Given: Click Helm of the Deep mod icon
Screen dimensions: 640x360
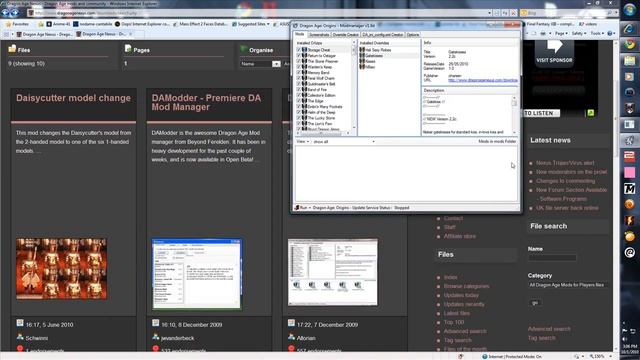Looking at the screenshot, I should pos(304,112).
